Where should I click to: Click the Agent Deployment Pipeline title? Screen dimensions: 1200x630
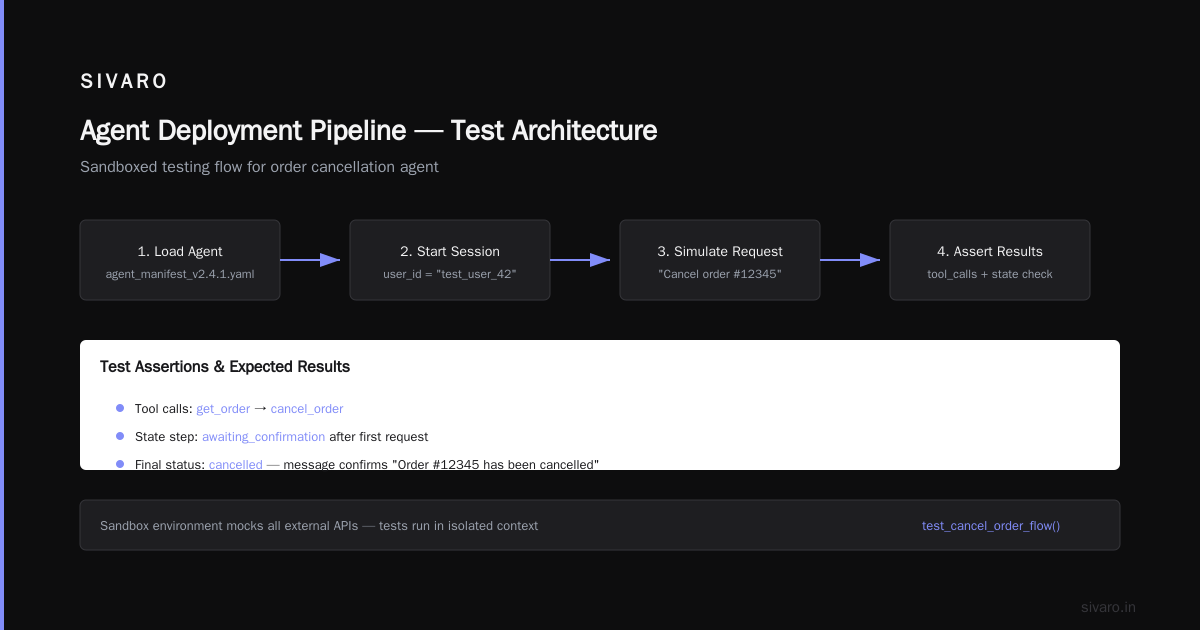(x=368, y=131)
